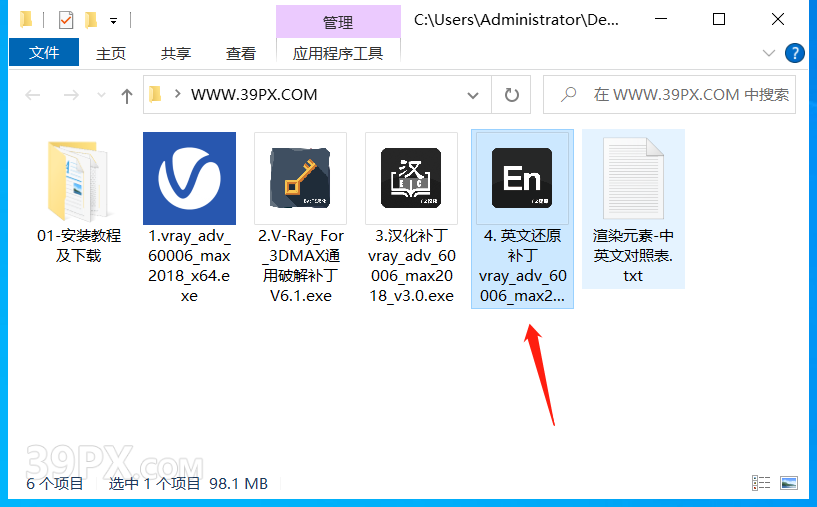Click the 管理 contextual tab header
Image resolution: width=817 pixels, height=507 pixels.
pos(338,22)
